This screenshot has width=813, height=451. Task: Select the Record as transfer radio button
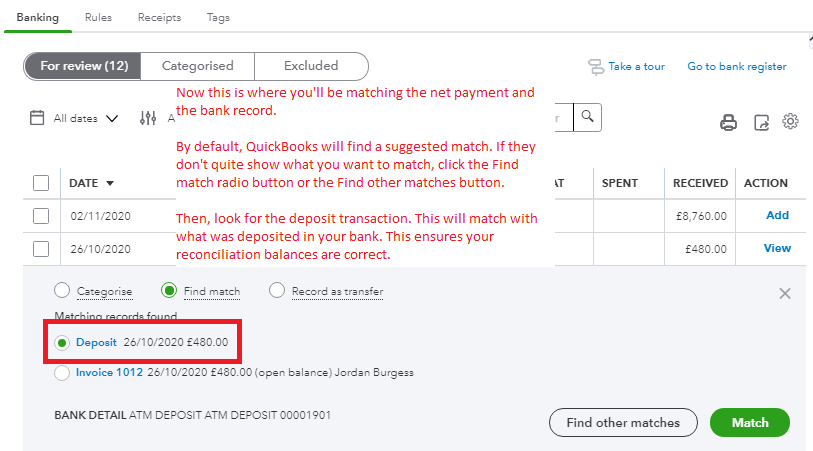(276, 291)
